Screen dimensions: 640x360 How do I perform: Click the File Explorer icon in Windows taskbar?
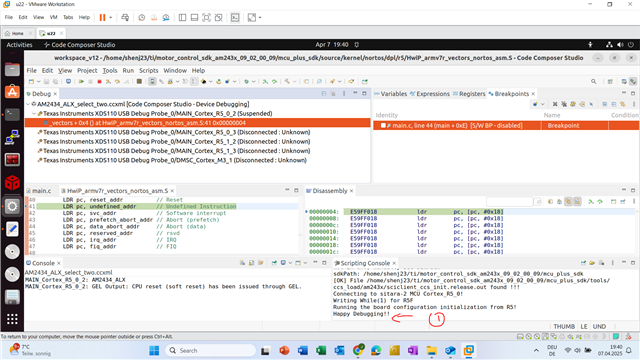[431, 350]
